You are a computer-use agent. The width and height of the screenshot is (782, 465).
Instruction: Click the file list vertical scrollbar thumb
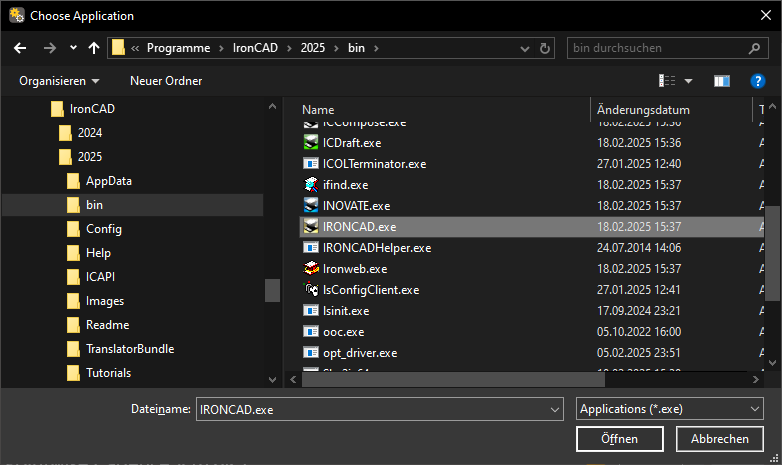[x=773, y=253]
